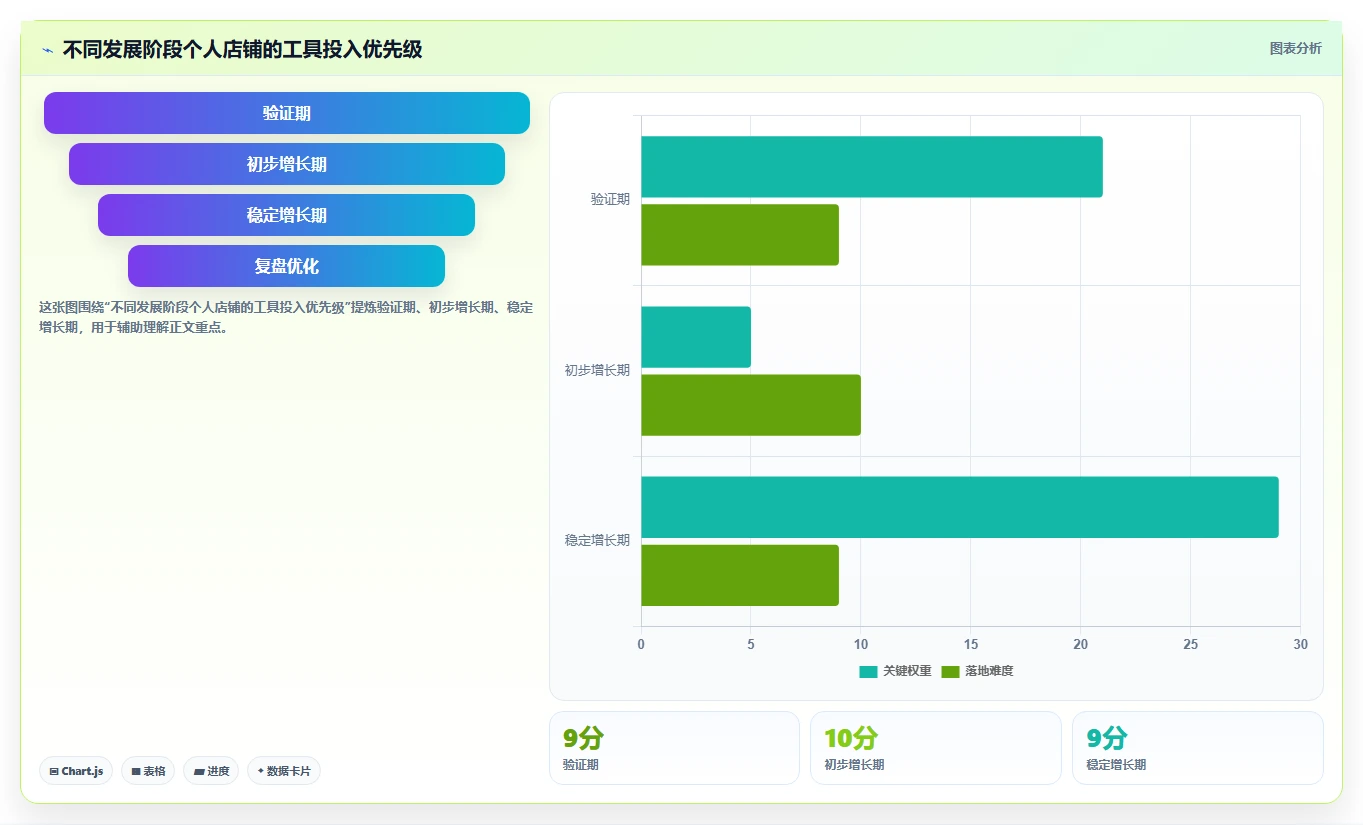Click the x-axis tick label 10
Image resolution: width=1363 pixels, height=825 pixels.
pos(861,645)
